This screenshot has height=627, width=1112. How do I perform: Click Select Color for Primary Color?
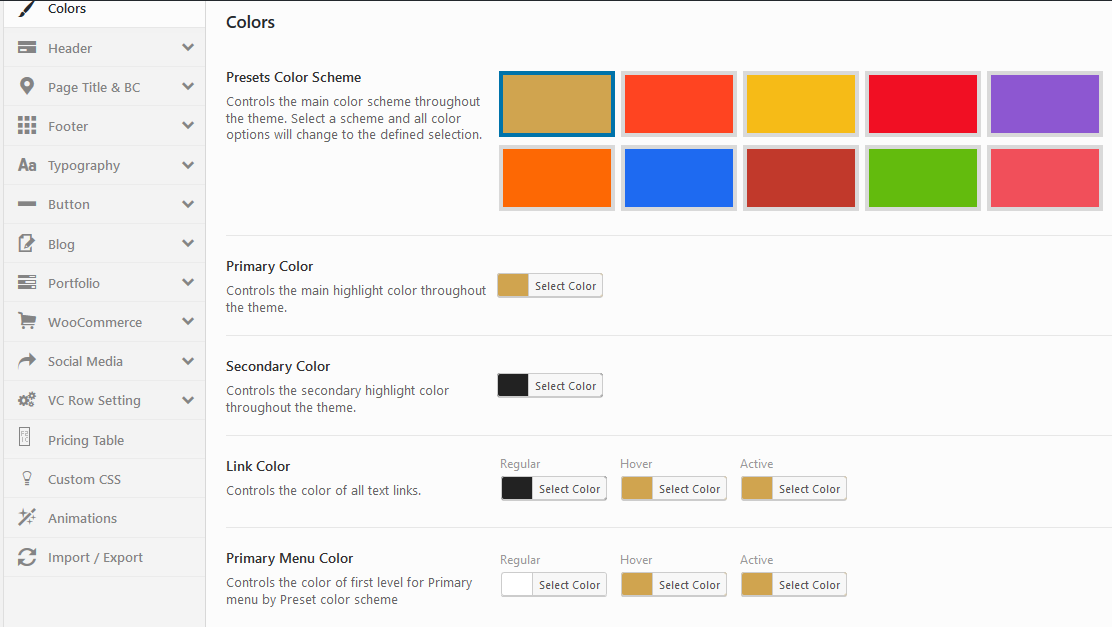click(x=565, y=286)
